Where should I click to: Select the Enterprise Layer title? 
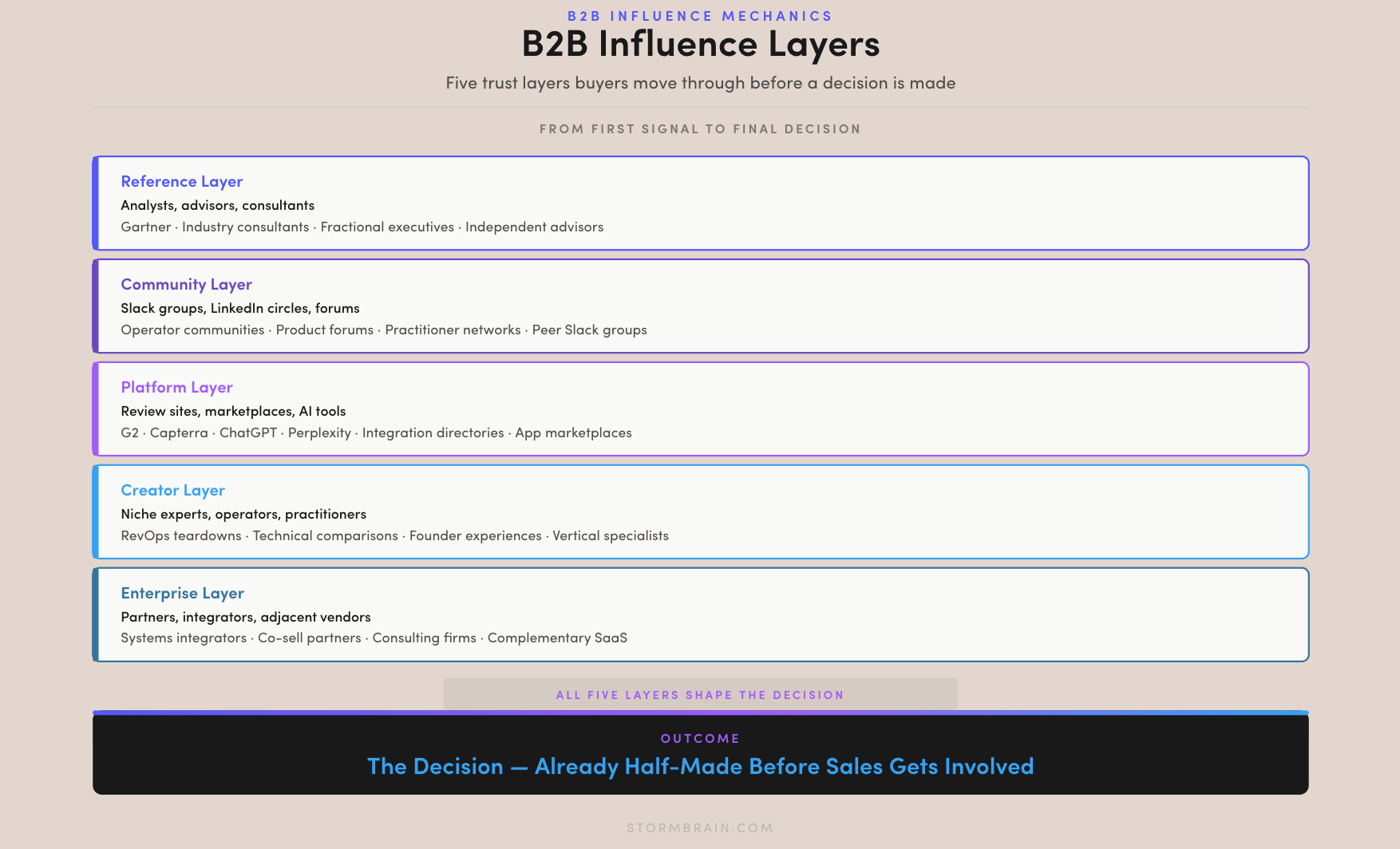click(182, 594)
